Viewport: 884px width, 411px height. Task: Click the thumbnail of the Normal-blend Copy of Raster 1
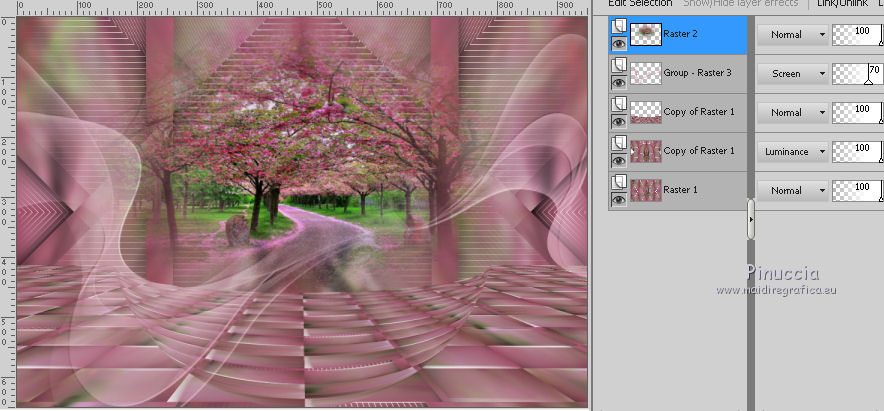pos(646,112)
